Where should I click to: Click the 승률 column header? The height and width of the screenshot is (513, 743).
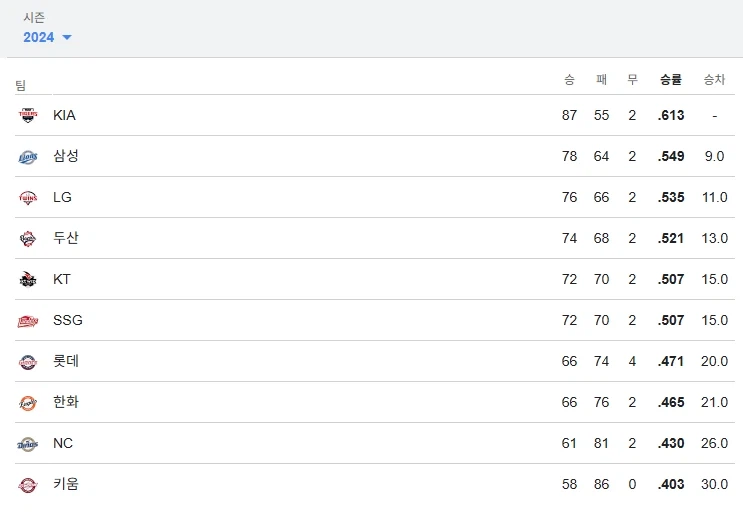coord(671,79)
